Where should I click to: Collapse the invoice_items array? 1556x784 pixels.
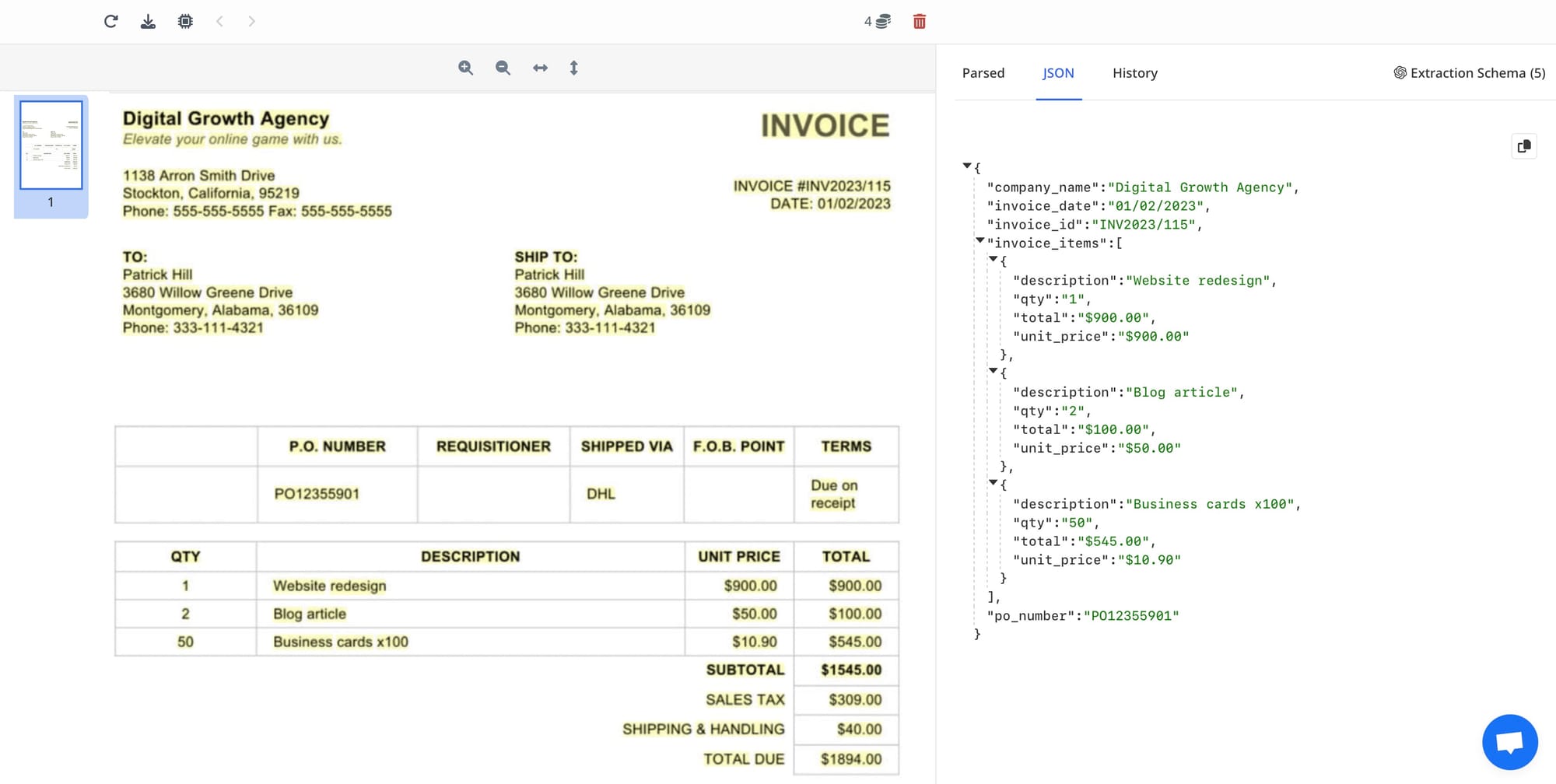pos(980,240)
